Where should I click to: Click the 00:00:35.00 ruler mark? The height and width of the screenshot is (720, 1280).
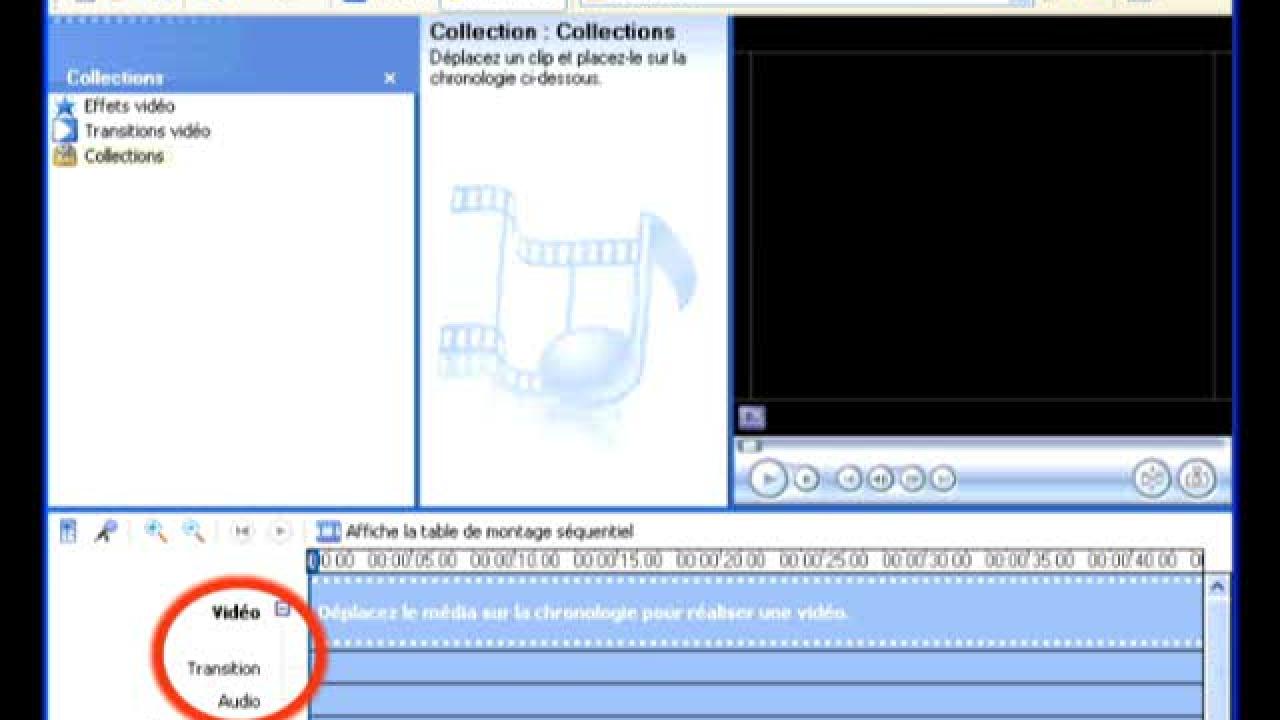tap(1030, 561)
